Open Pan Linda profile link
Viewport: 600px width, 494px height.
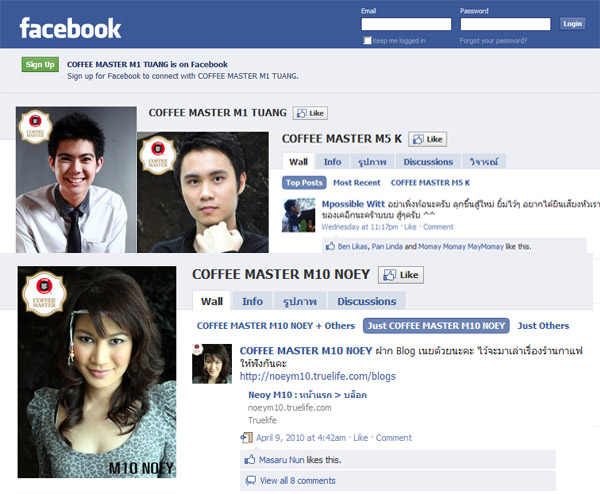click(387, 246)
